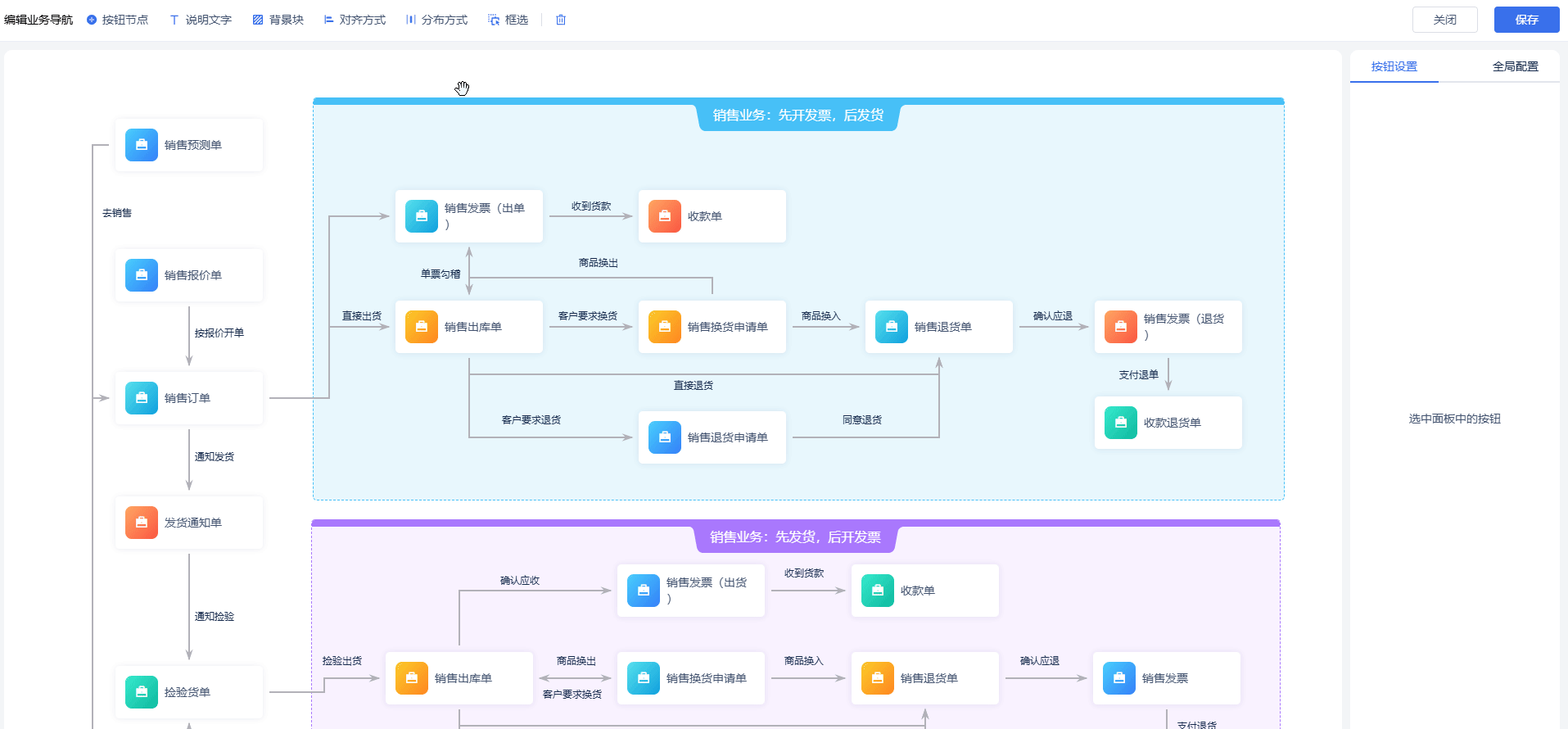Click the 保存 save button
The image size is (1568, 729).
[1526, 20]
